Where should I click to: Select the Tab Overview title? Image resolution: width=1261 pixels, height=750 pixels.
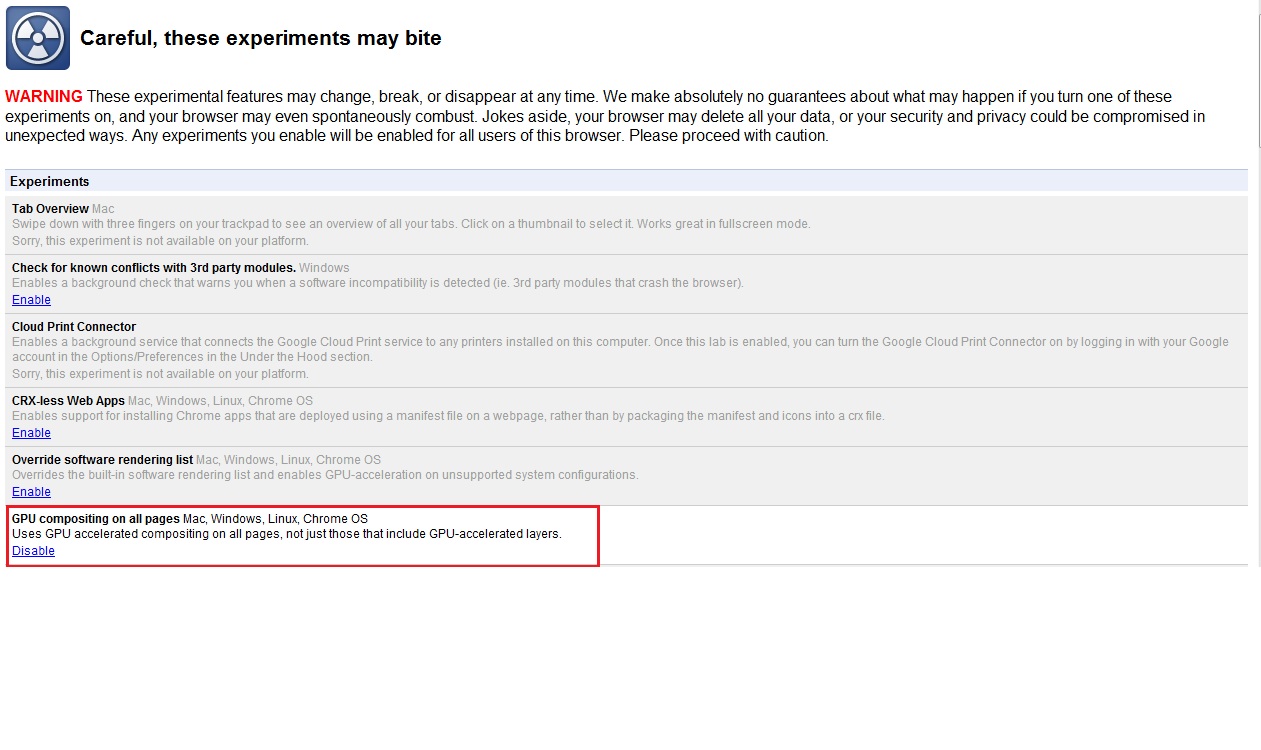pos(50,209)
